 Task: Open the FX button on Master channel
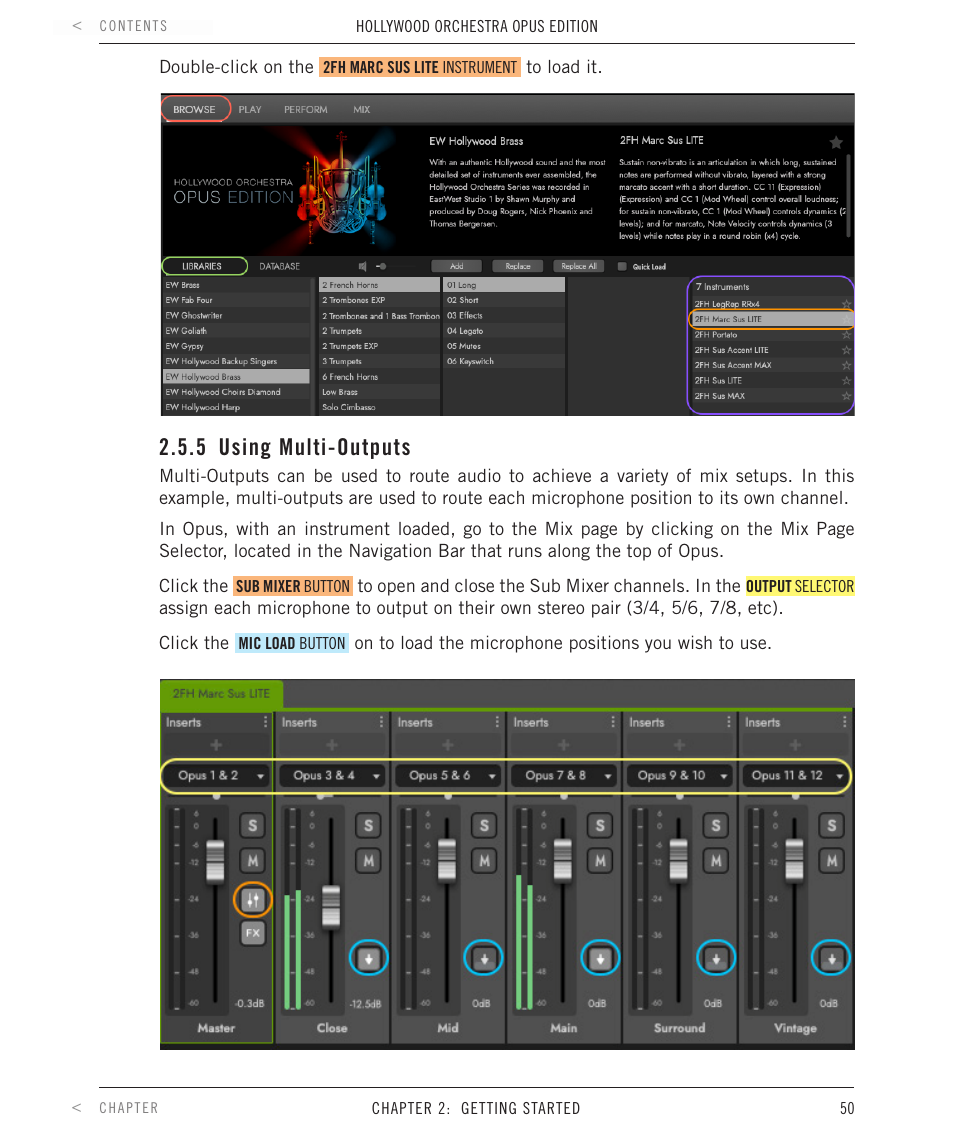click(252, 933)
